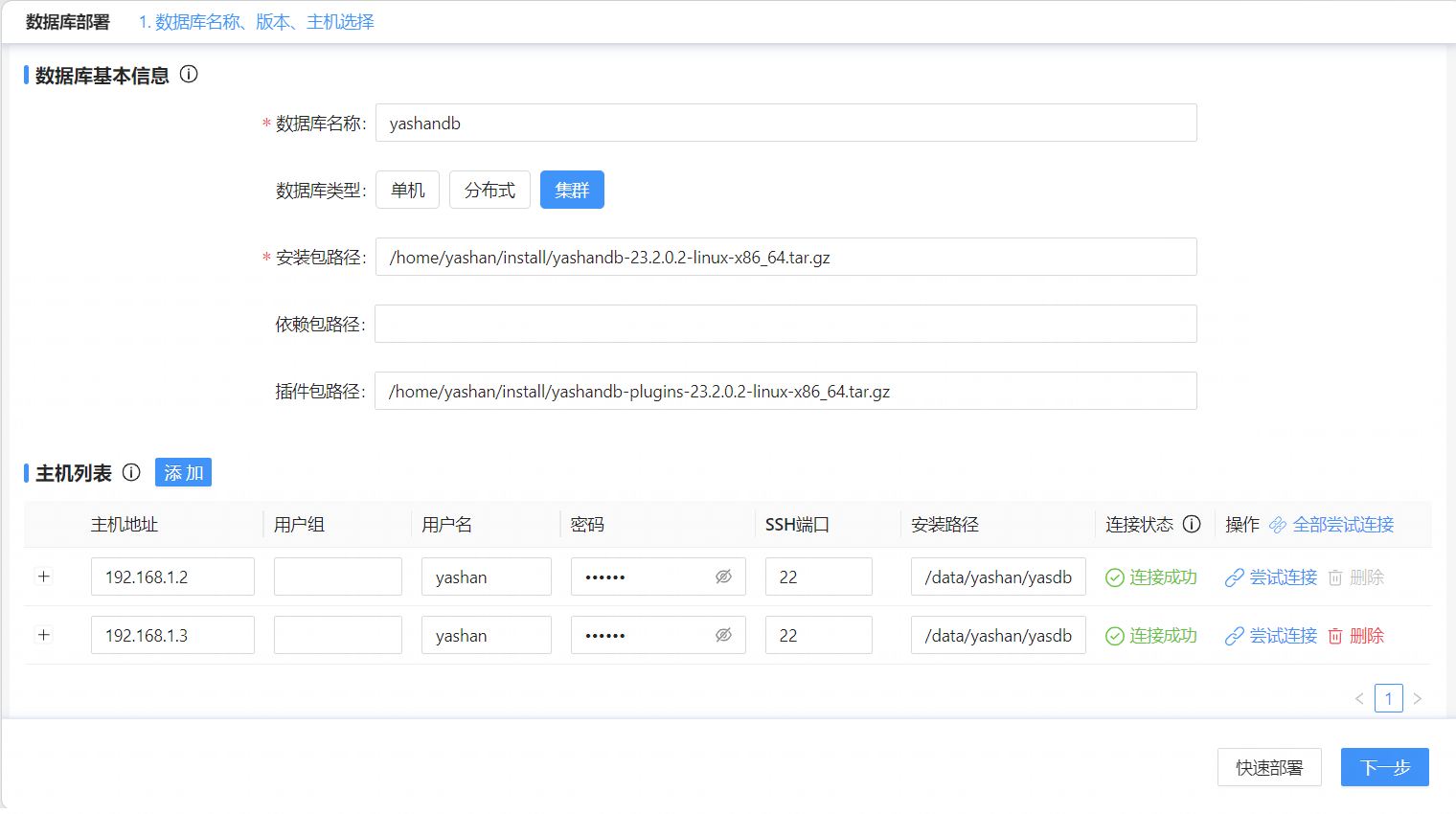The image size is (1456, 814).
Task: Select 单机 database type
Action: click(x=407, y=190)
